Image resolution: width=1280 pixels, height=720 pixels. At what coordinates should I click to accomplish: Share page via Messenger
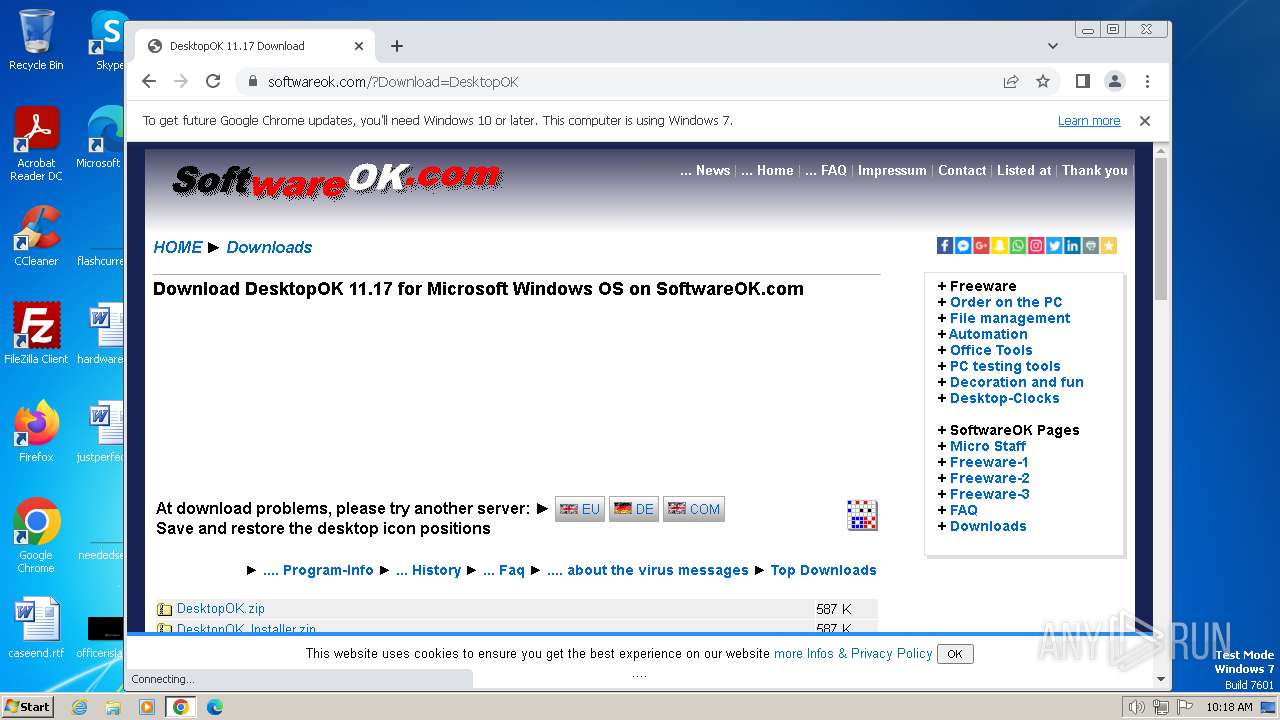coord(963,246)
